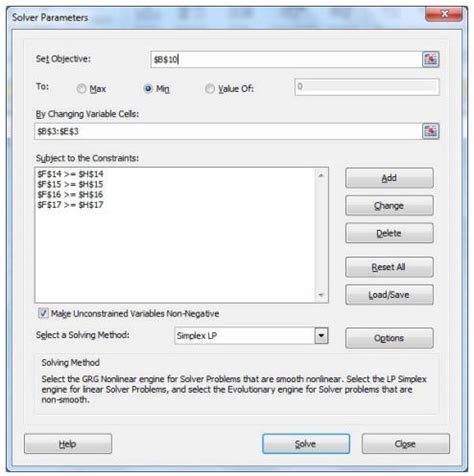Click the Add constraint button
Viewport: 474px width, 476px height.
[389, 178]
